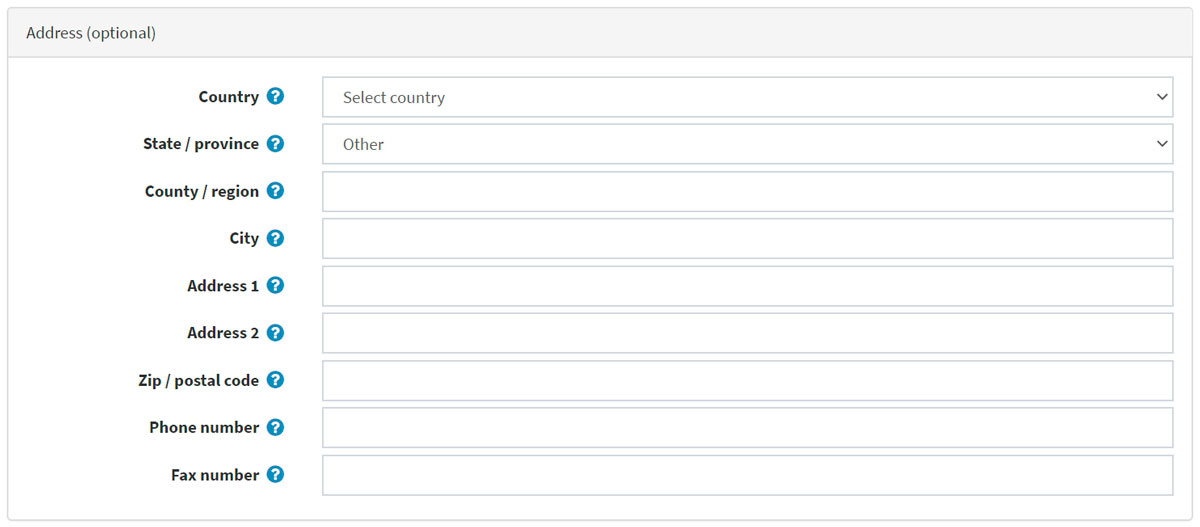The image size is (1200, 527).
Task: Click inside the Address 1 text box
Action: (x=746, y=286)
